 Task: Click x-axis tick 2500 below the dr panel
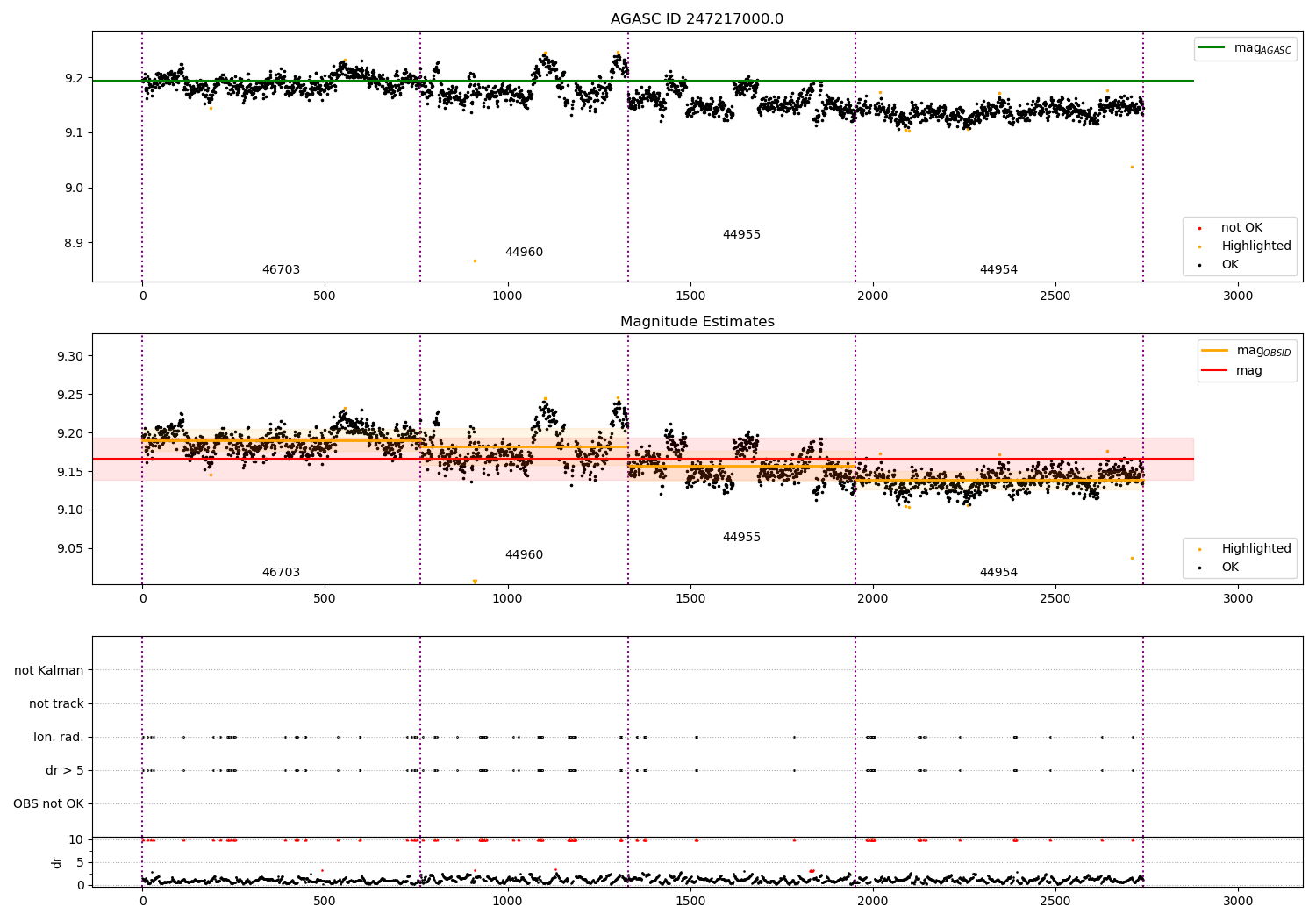[x=1055, y=902]
